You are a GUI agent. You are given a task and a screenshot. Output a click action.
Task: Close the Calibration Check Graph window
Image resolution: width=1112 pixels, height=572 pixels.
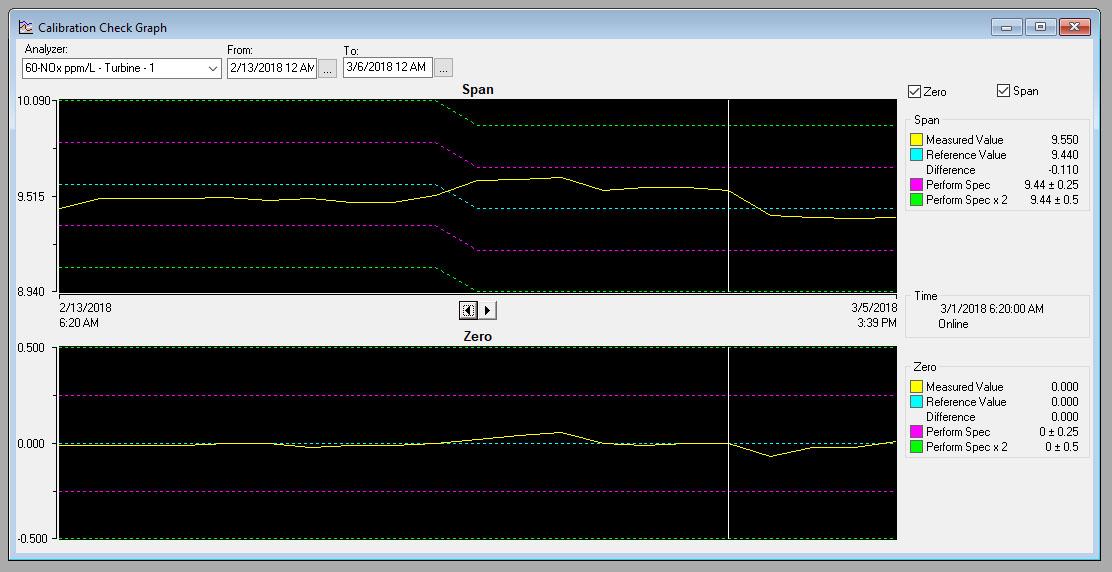click(x=1074, y=27)
